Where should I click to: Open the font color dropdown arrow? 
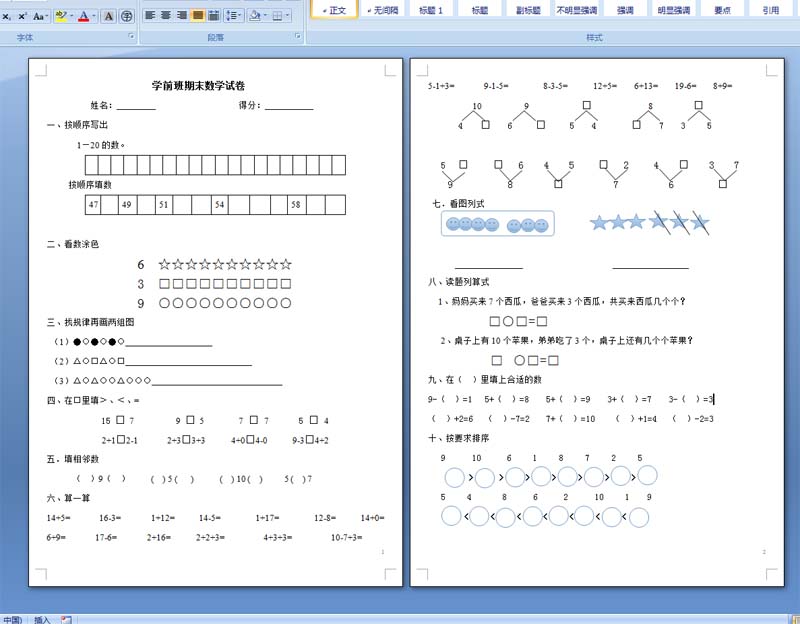94,16
